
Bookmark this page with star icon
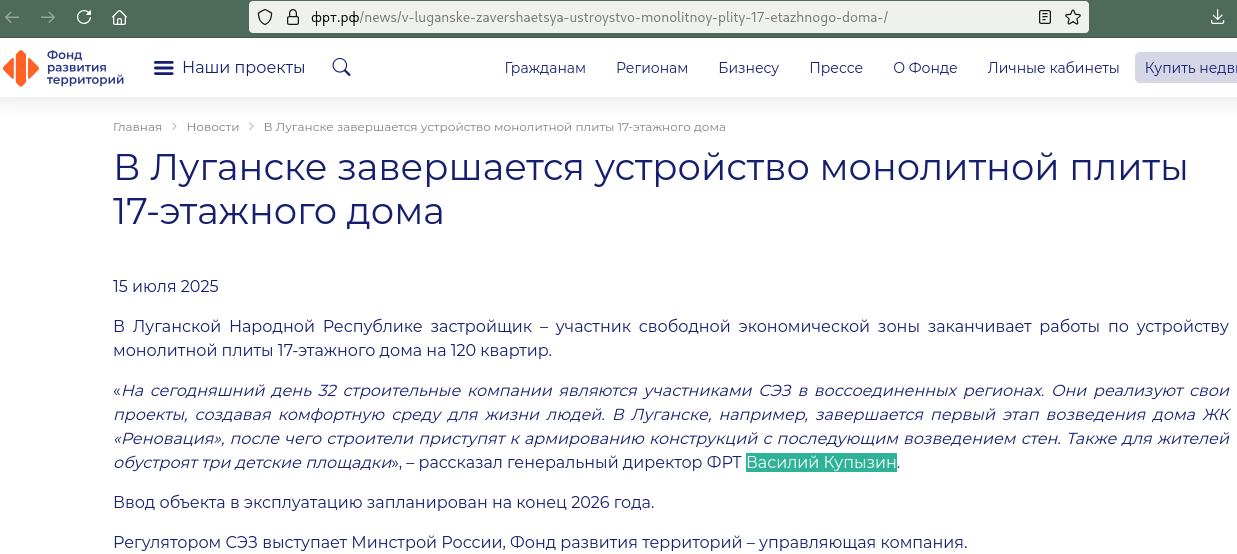1073,17
